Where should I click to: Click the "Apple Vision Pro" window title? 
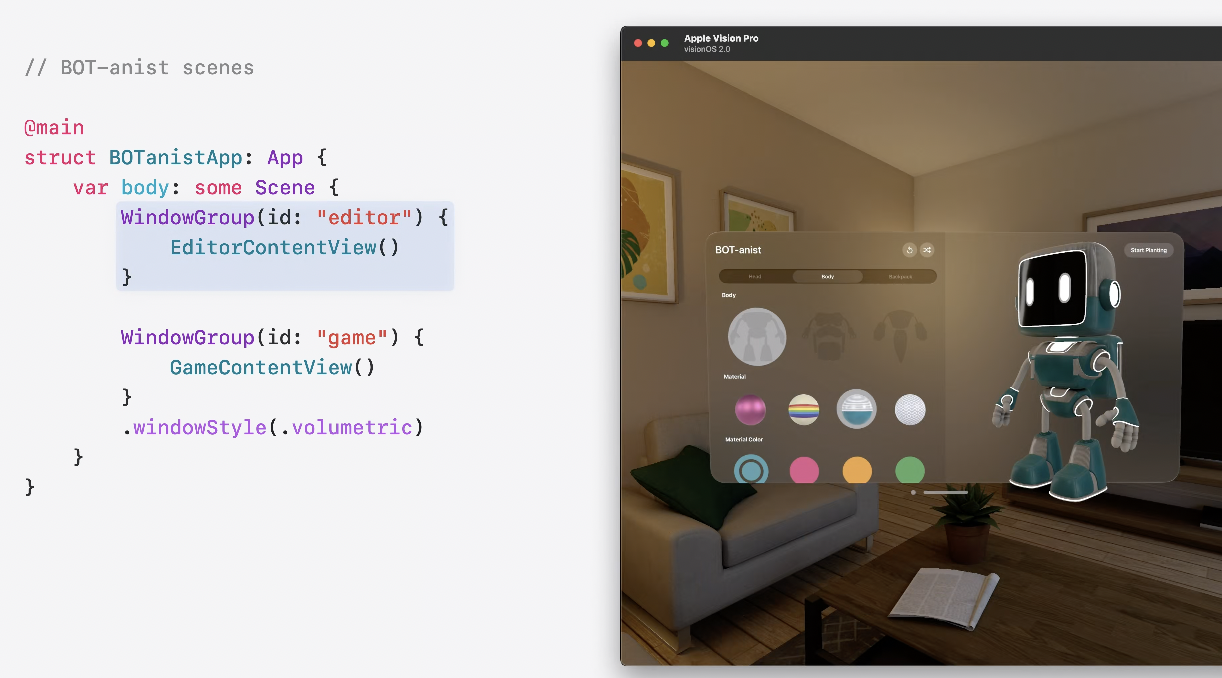(x=721, y=38)
